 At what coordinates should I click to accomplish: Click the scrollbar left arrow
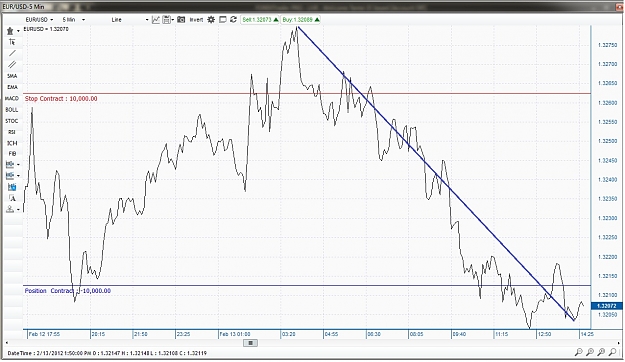coord(6,343)
